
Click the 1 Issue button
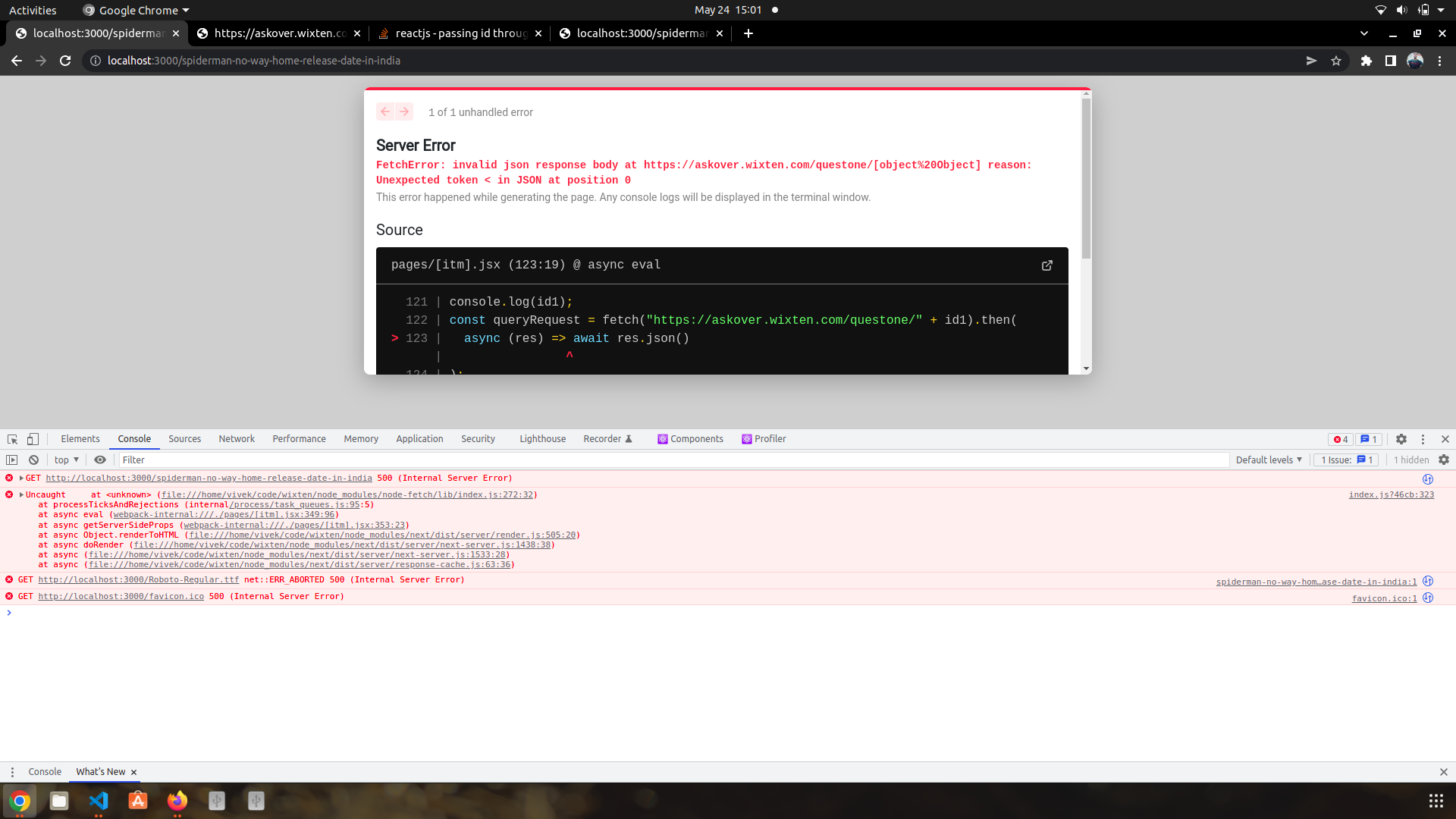[x=1346, y=460]
